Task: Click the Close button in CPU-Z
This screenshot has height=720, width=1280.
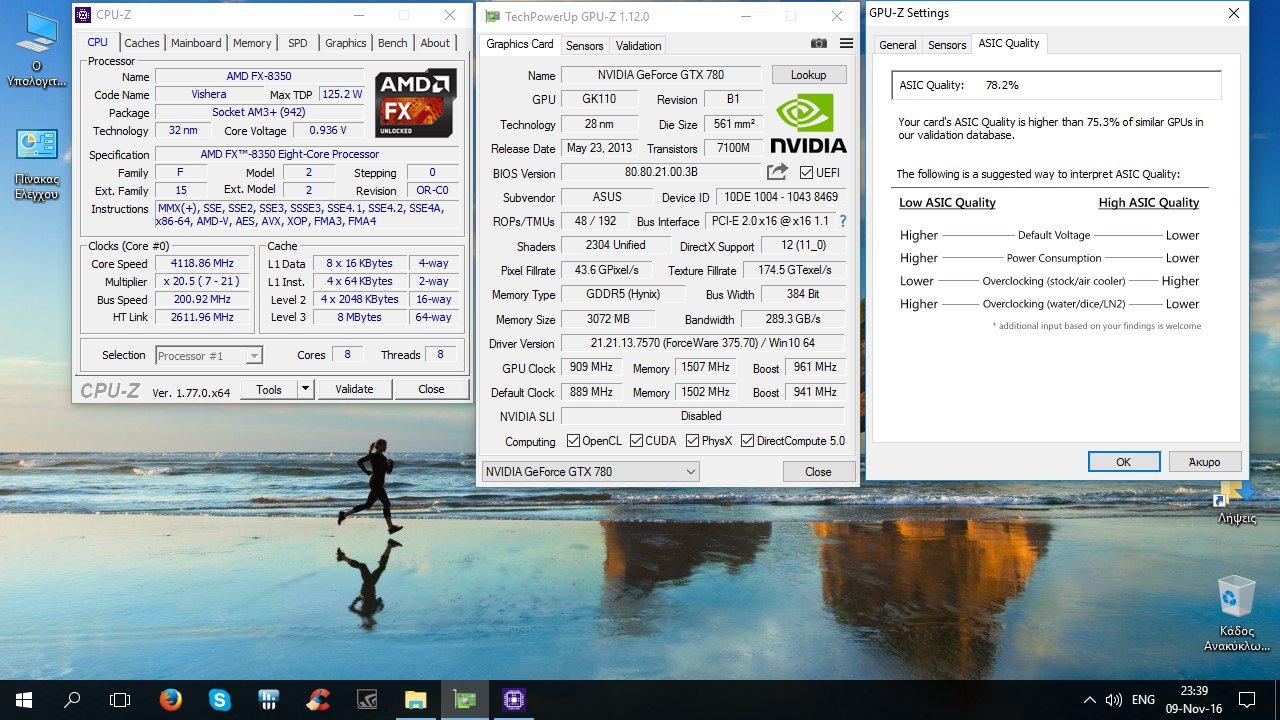Action: point(432,389)
